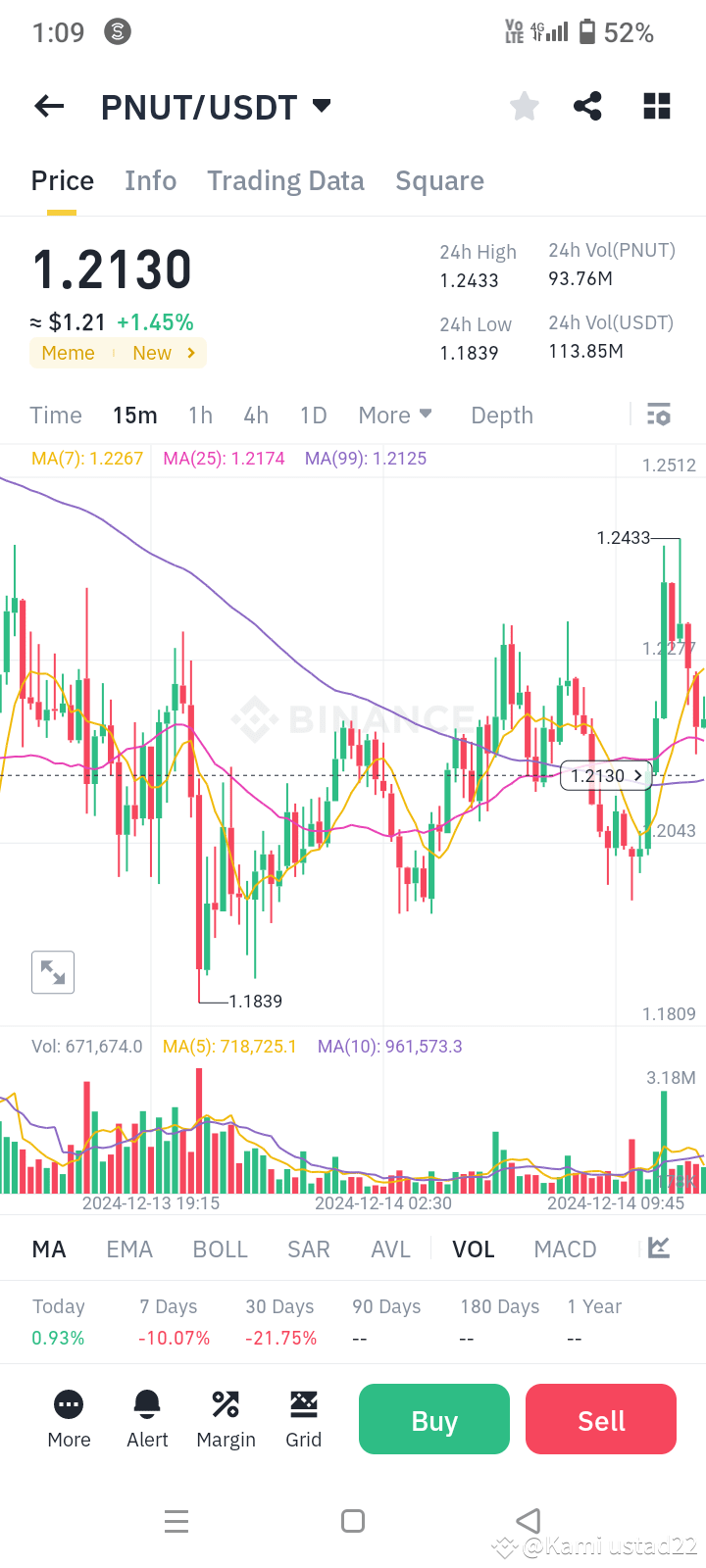Screen dimensions: 706x1568
Task: Tap the line chart icon beside MACD
Action: point(658,1249)
